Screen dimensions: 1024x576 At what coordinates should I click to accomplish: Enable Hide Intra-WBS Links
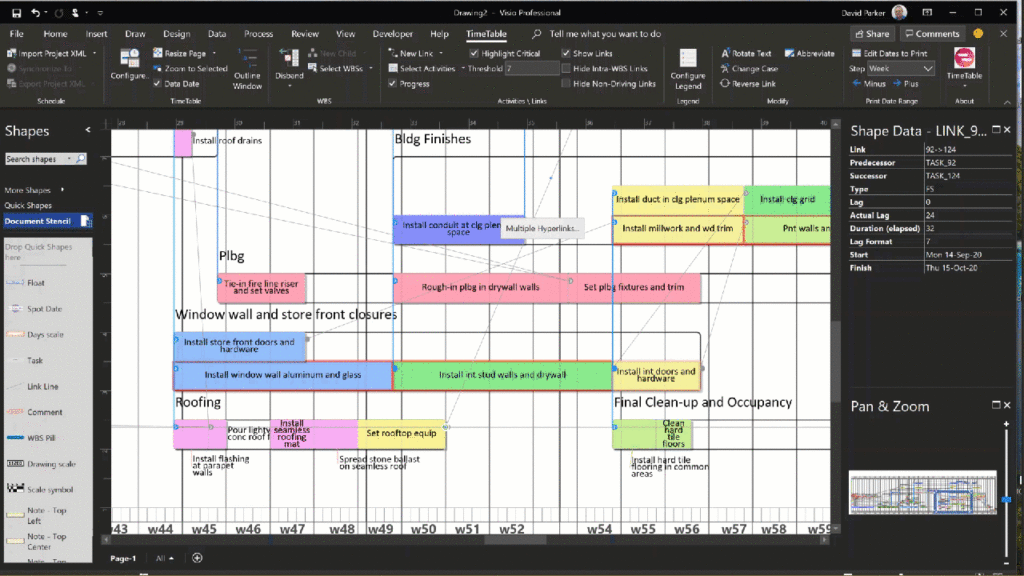[x=567, y=68]
